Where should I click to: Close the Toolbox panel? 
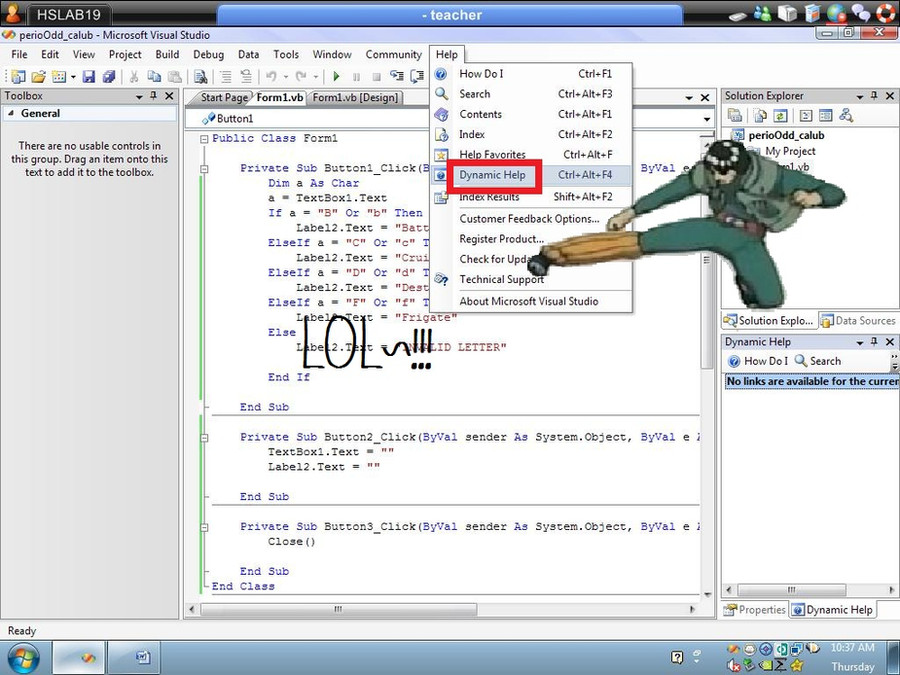[169, 96]
